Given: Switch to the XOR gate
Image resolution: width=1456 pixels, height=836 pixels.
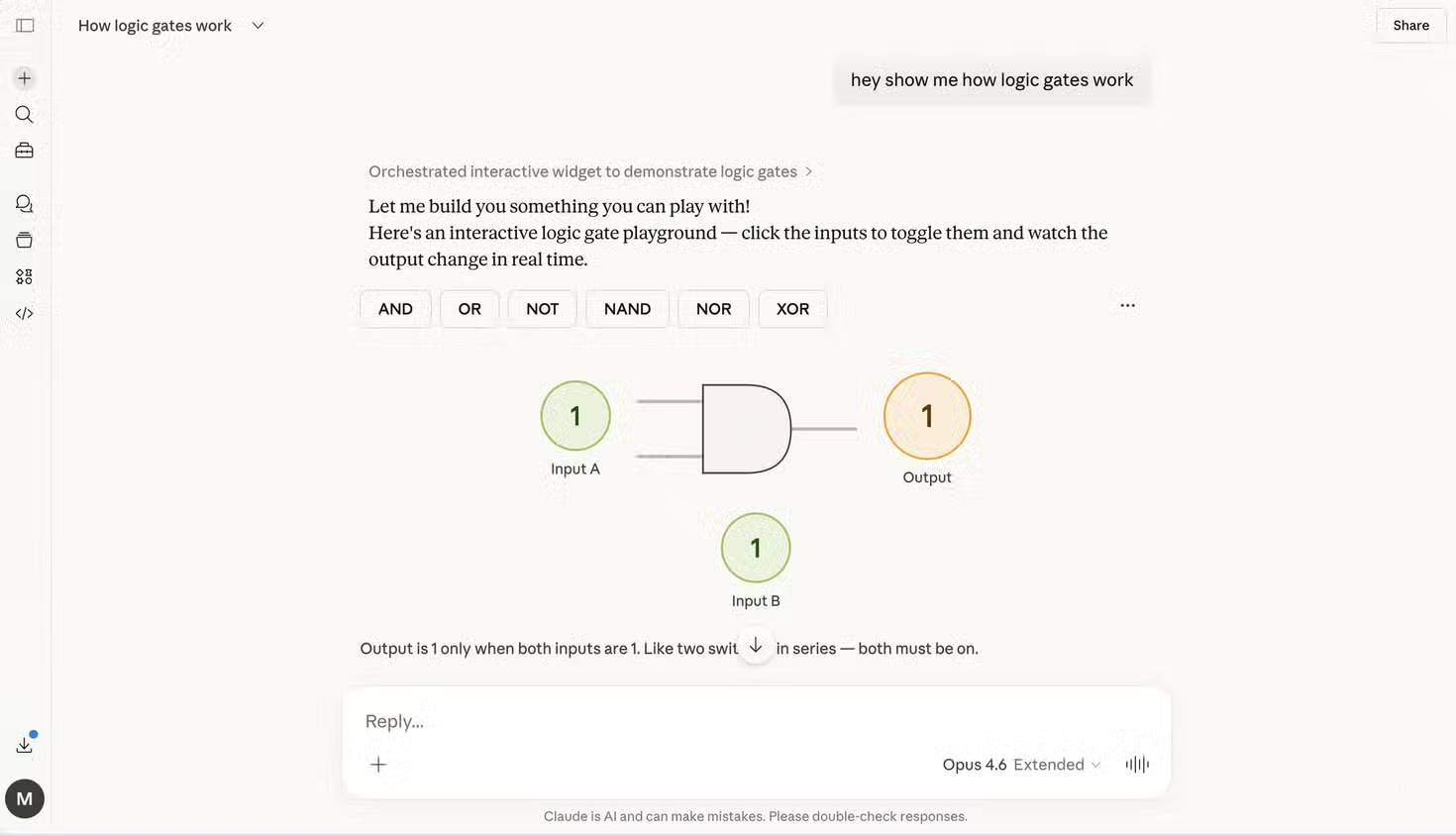Looking at the screenshot, I should coord(792,308).
